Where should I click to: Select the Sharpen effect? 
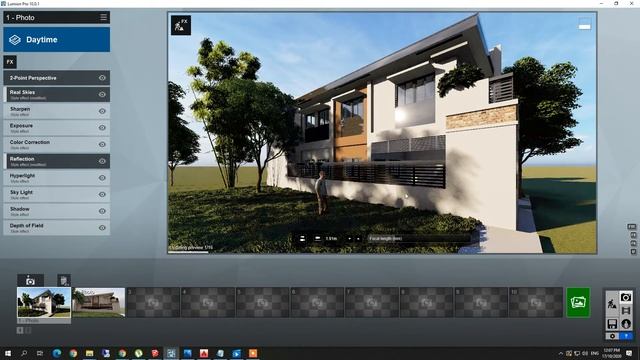pos(57,111)
